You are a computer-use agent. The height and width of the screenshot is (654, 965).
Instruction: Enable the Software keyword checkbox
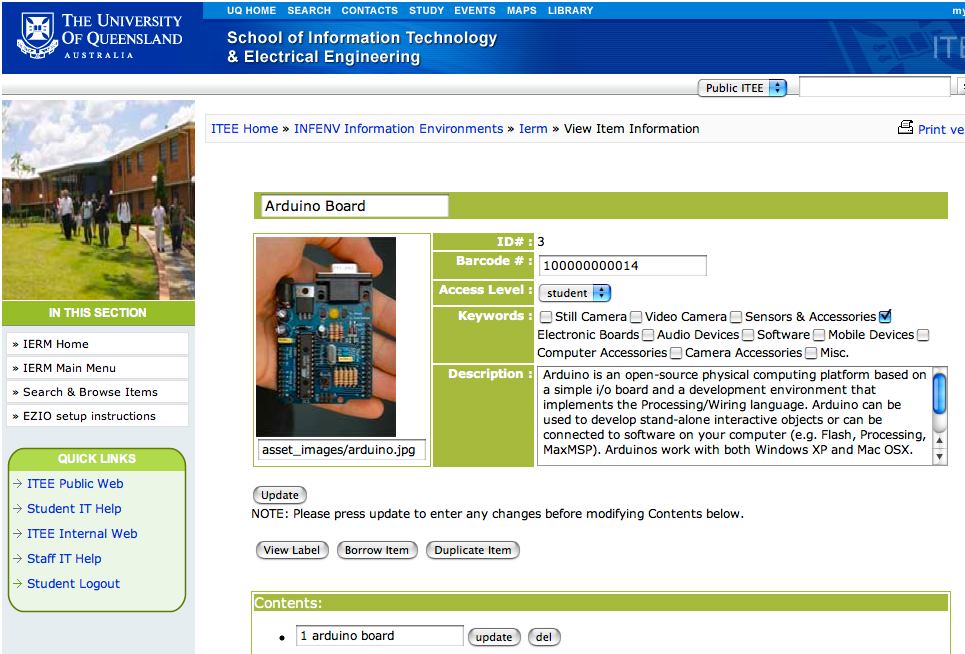[x=748, y=335]
